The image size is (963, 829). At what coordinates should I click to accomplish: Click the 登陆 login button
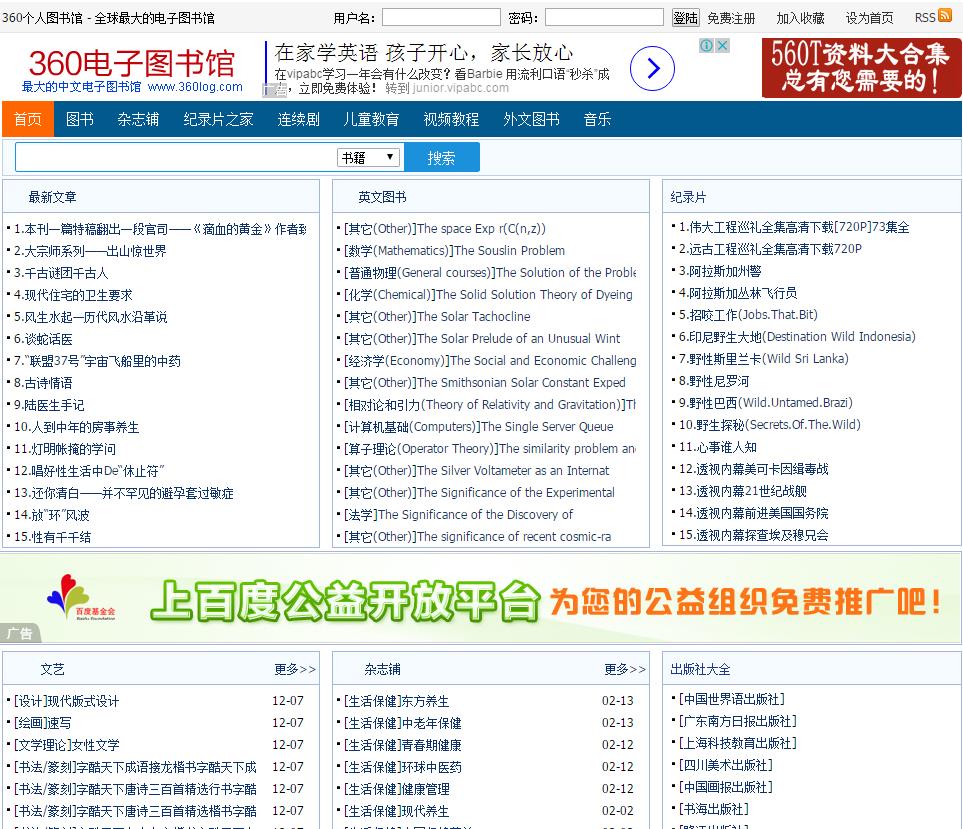[x=685, y=18]
